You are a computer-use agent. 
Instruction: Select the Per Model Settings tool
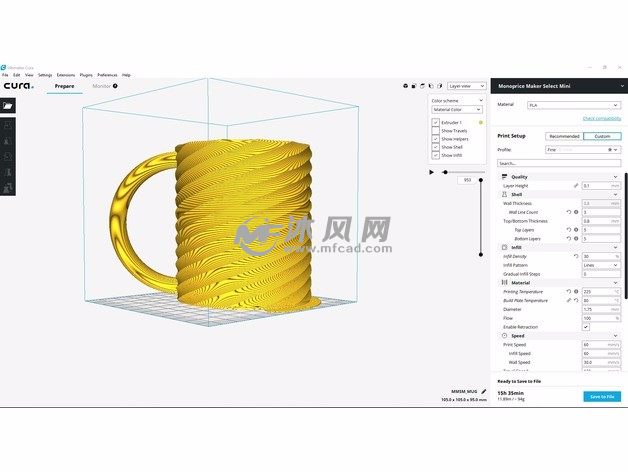(8, 188)
